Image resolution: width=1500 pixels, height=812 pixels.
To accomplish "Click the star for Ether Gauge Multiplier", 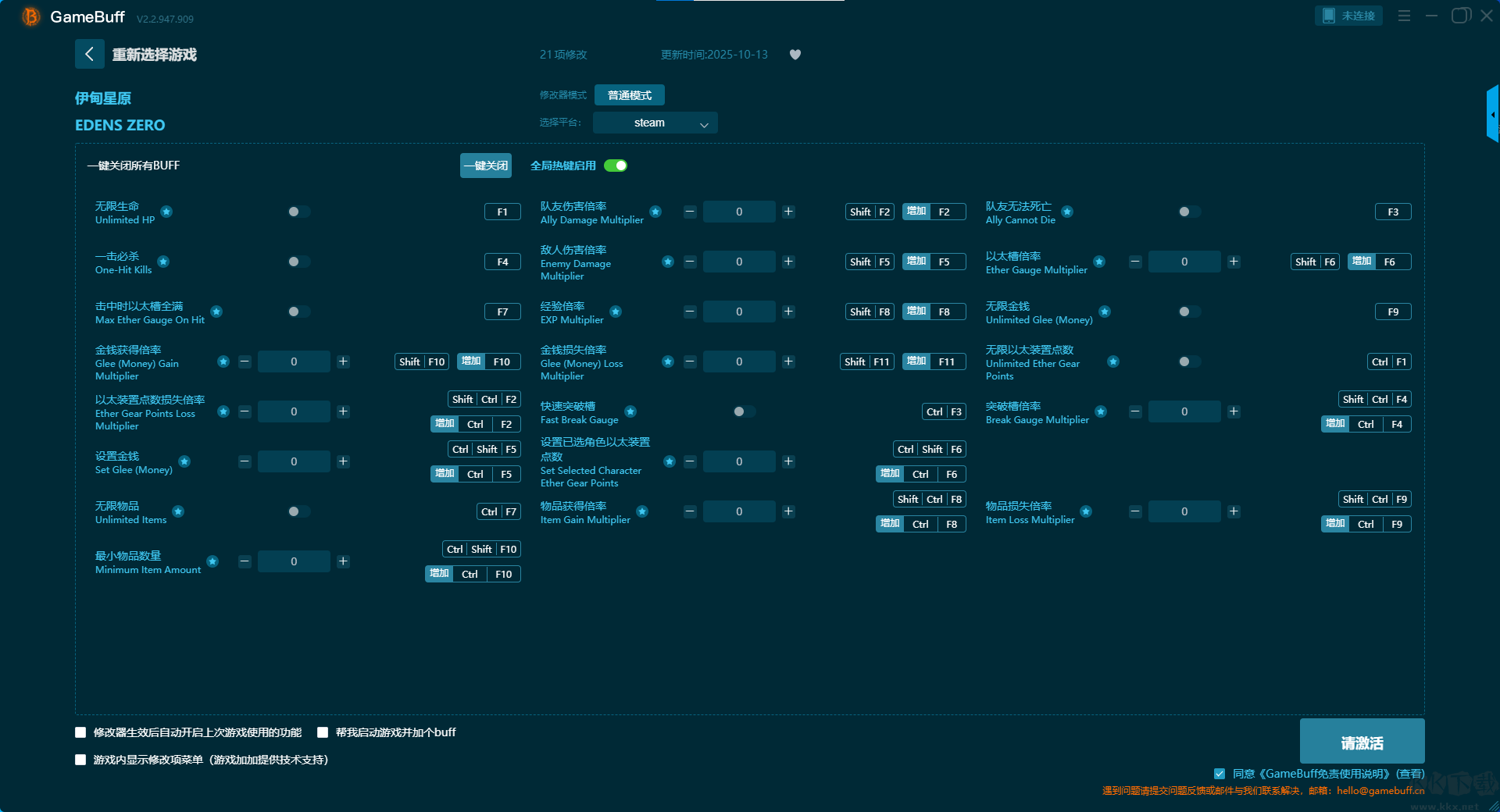I will [1099, 262].
